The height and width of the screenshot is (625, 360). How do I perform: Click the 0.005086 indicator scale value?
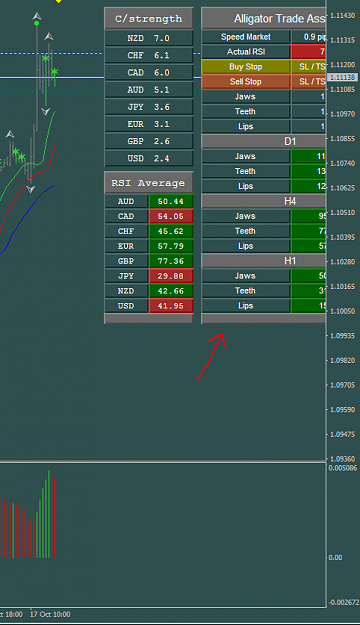343,468
